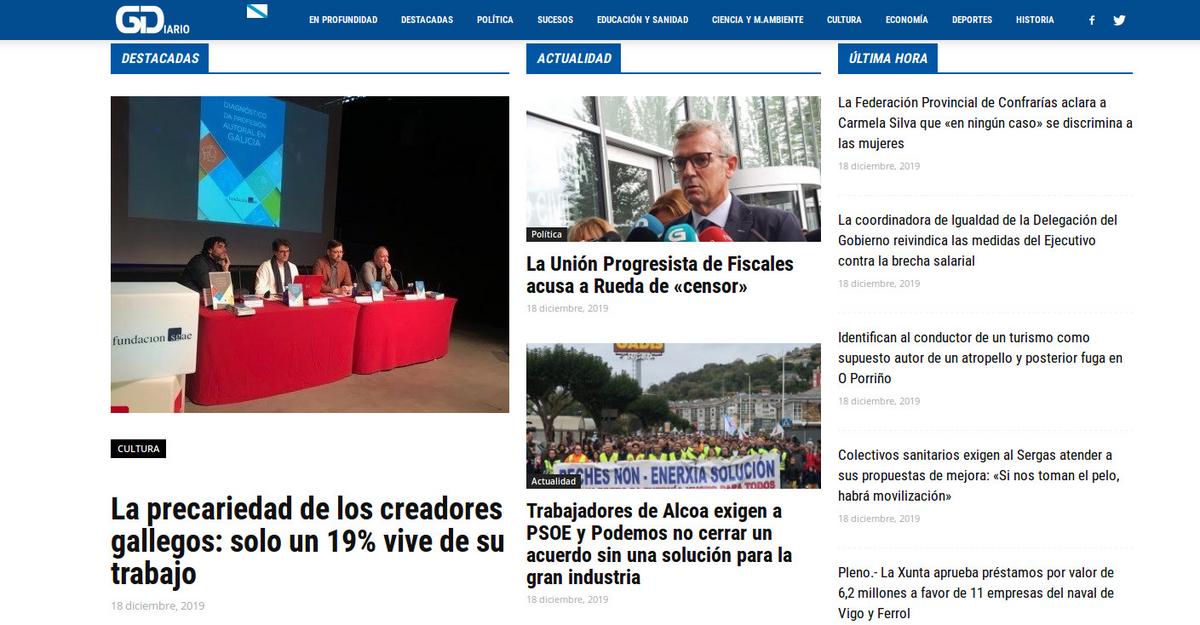1200x625 pixels.
Task: Open Unión Progresista de Fiscales headline
Action: coord(660,275)
